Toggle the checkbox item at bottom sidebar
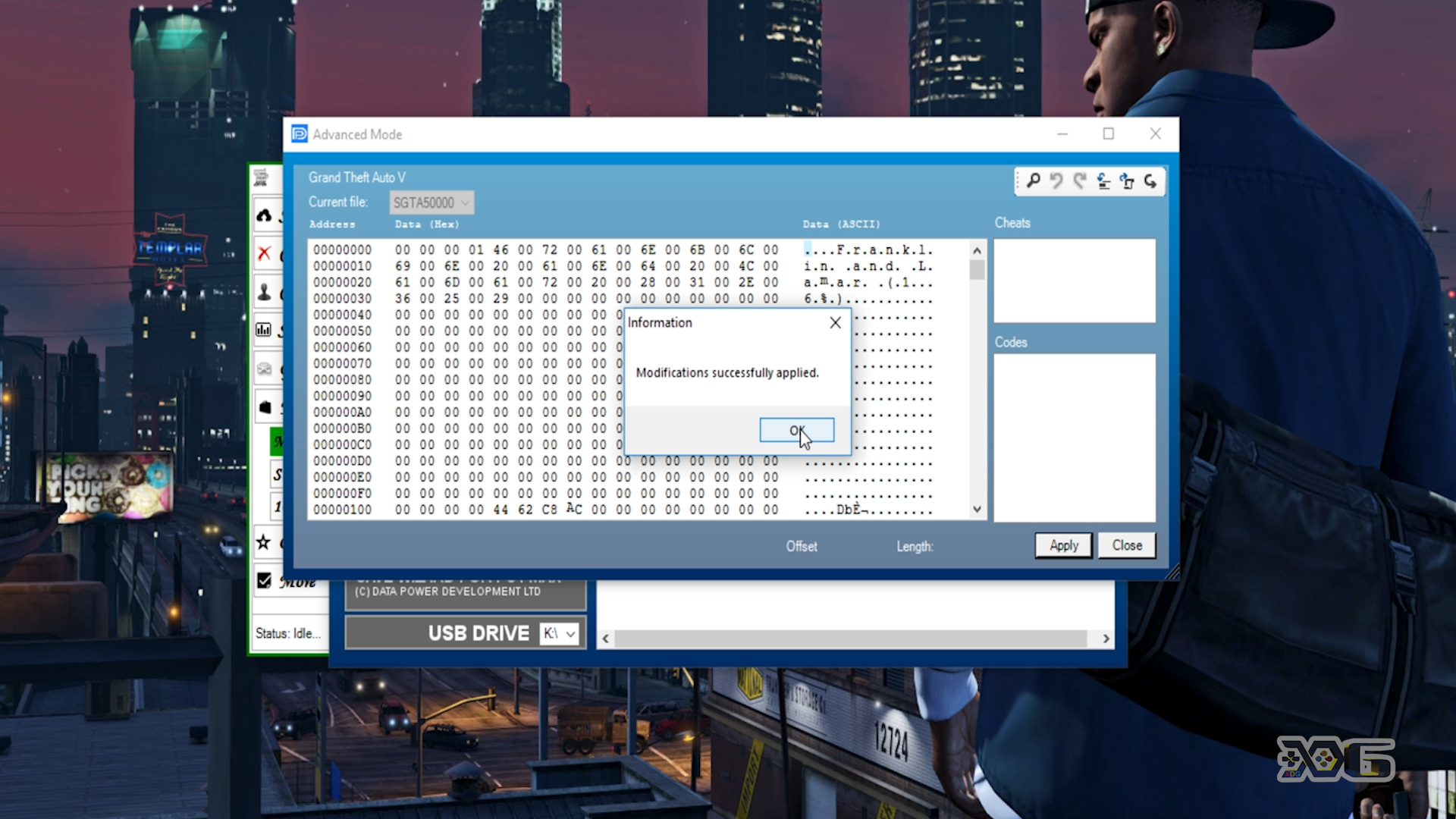Image resolution: width=1456 pixels, height=819 pixels. (263, 580)
